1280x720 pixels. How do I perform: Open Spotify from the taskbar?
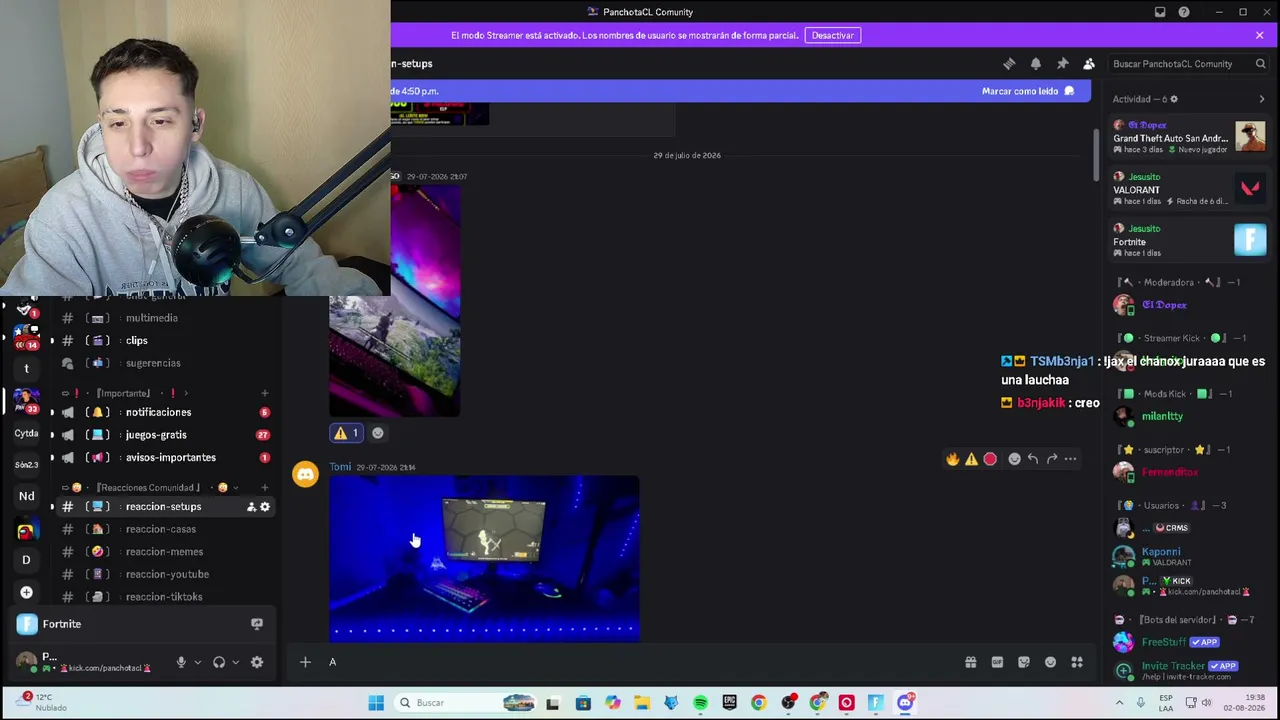pos(700,703)
